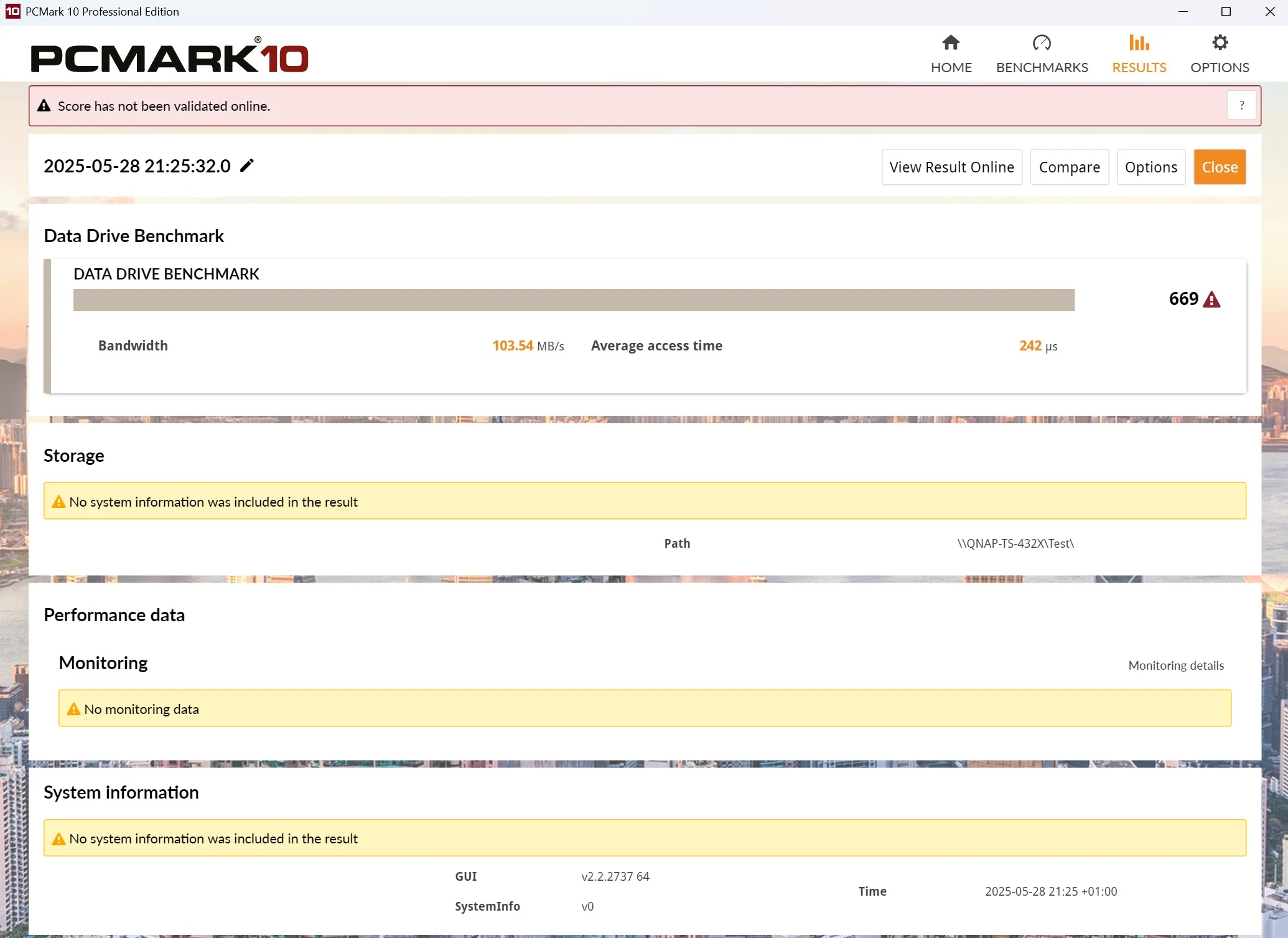Image resolution: width=1288 pixels, height=938 pixels.
Task: Click the System information heading
Action: [x=121, y=792]
